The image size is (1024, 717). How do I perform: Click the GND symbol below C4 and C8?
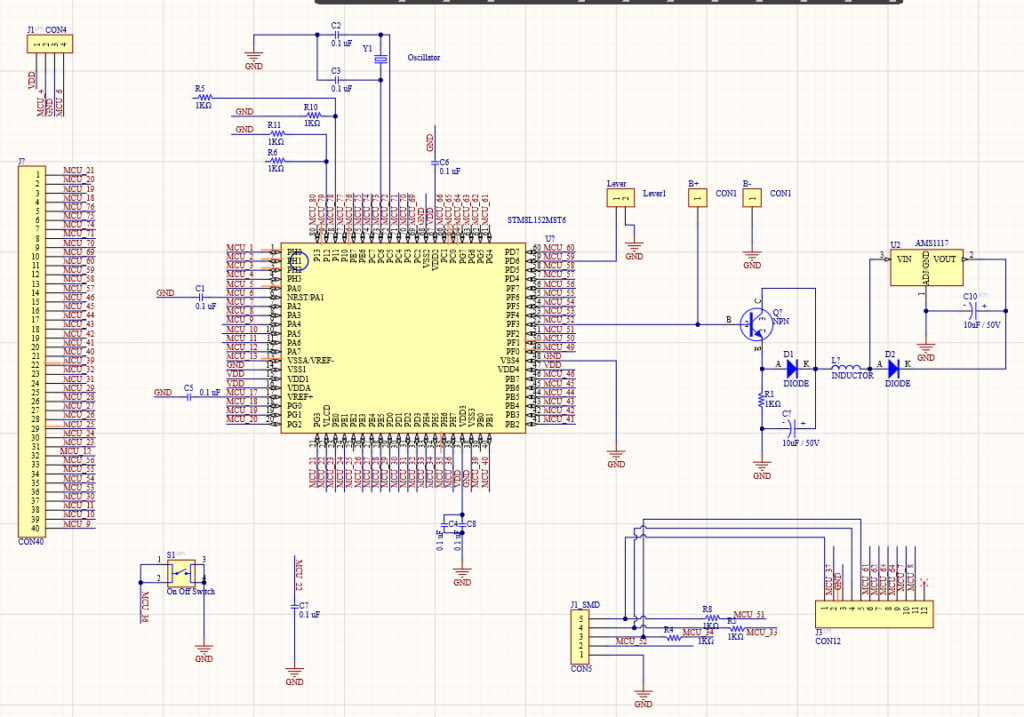[462, 573]
